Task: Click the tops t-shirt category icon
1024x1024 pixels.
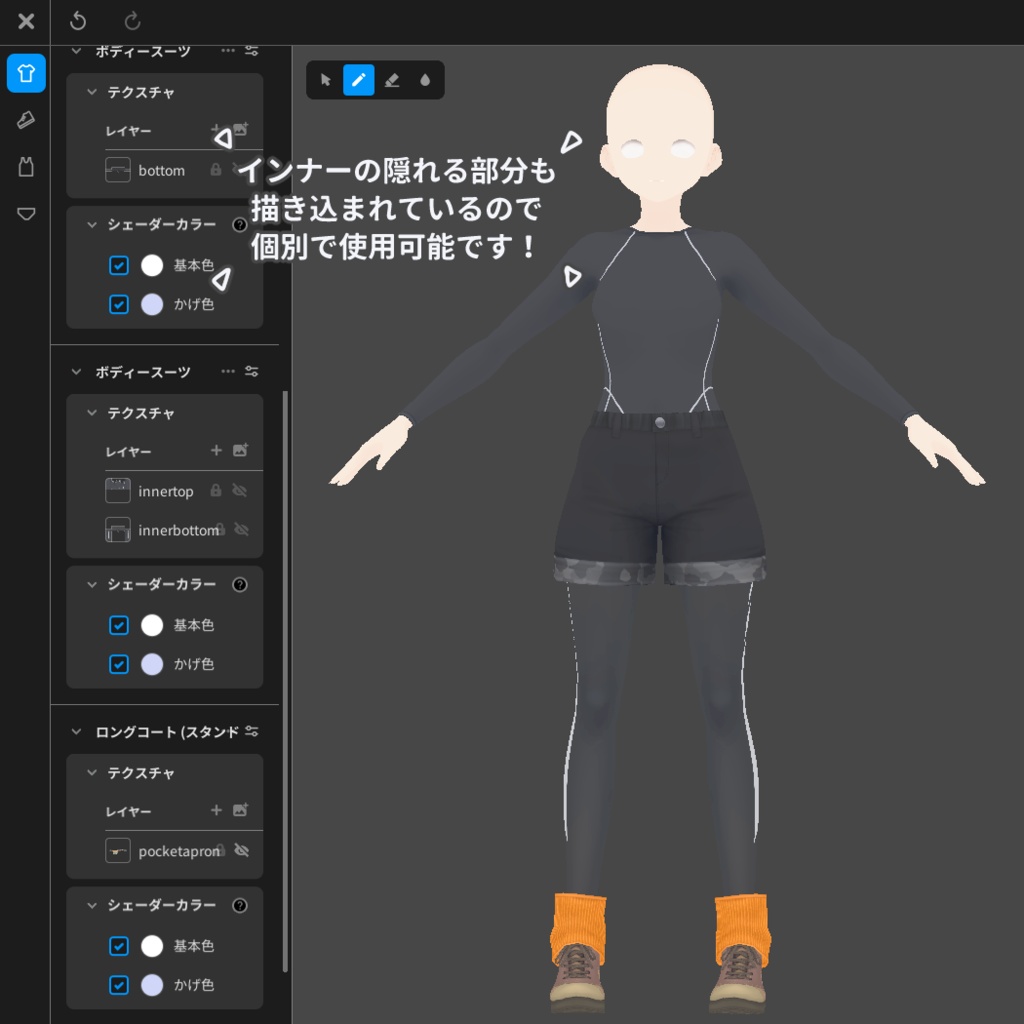Action: tap(25, 73)
